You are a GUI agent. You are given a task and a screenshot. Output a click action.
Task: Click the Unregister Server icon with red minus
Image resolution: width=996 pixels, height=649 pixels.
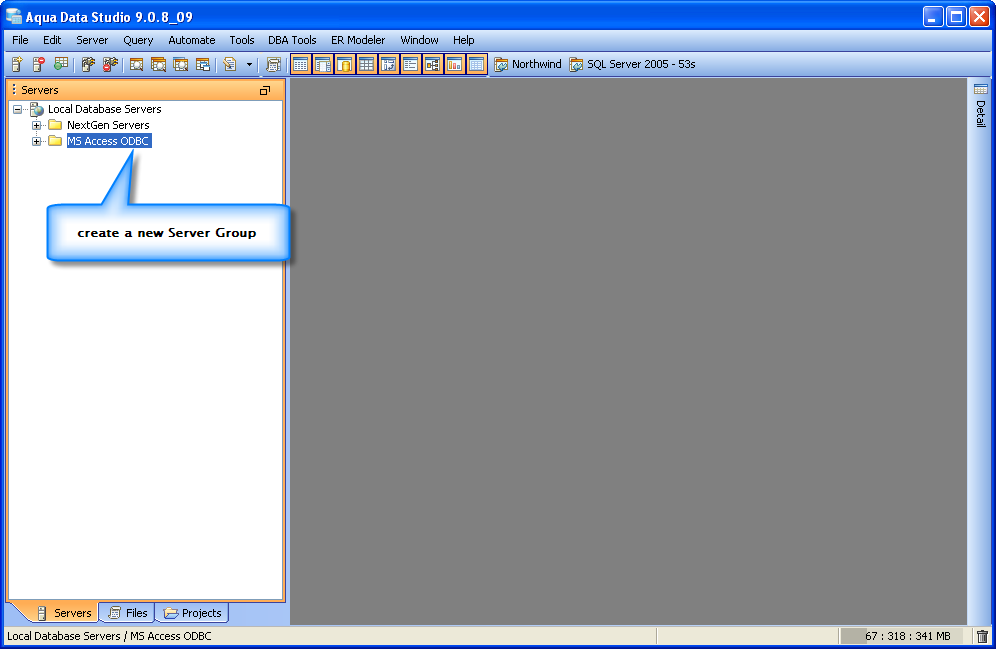39,64
